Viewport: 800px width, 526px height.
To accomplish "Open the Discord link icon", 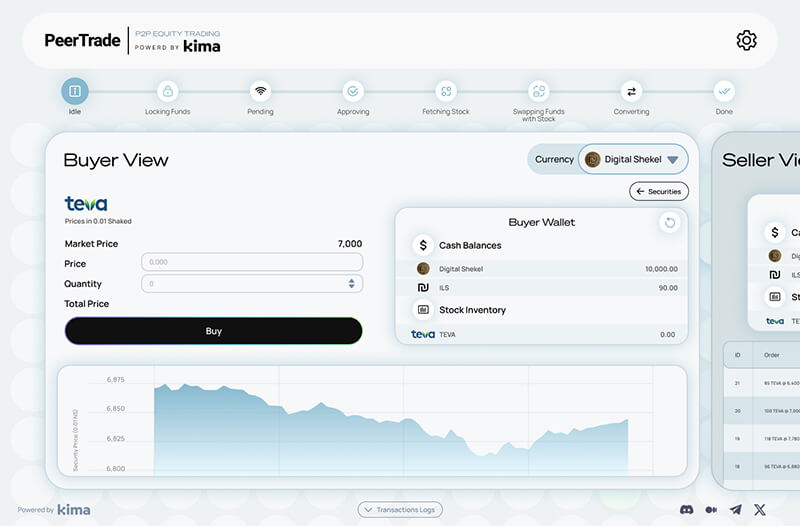I will (x=687, y=510).
